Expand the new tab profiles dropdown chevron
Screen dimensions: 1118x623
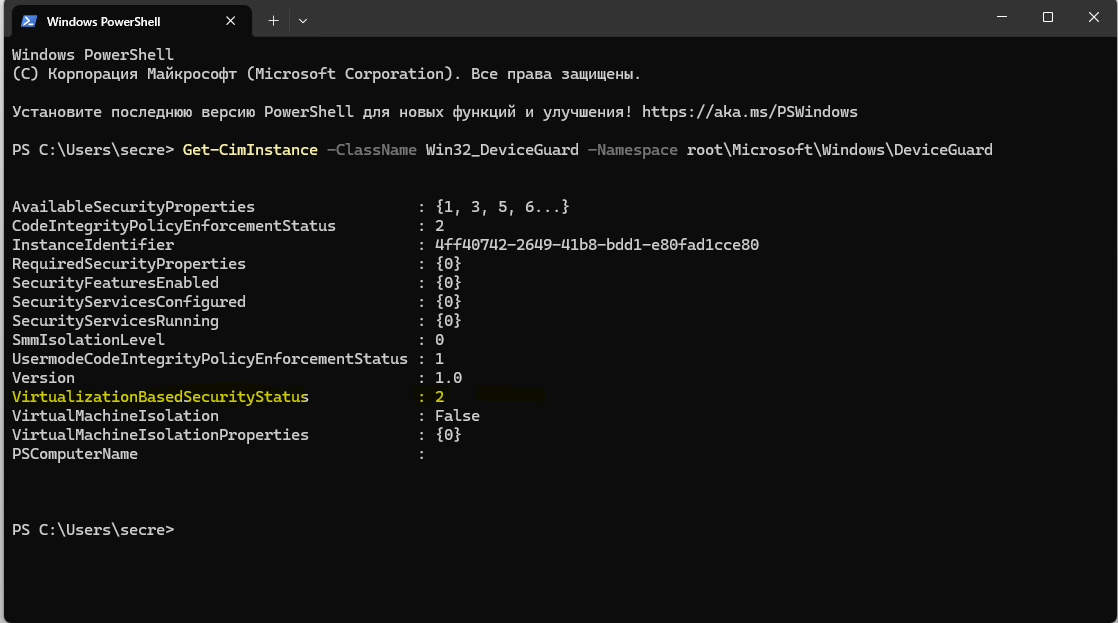[303, 20]
